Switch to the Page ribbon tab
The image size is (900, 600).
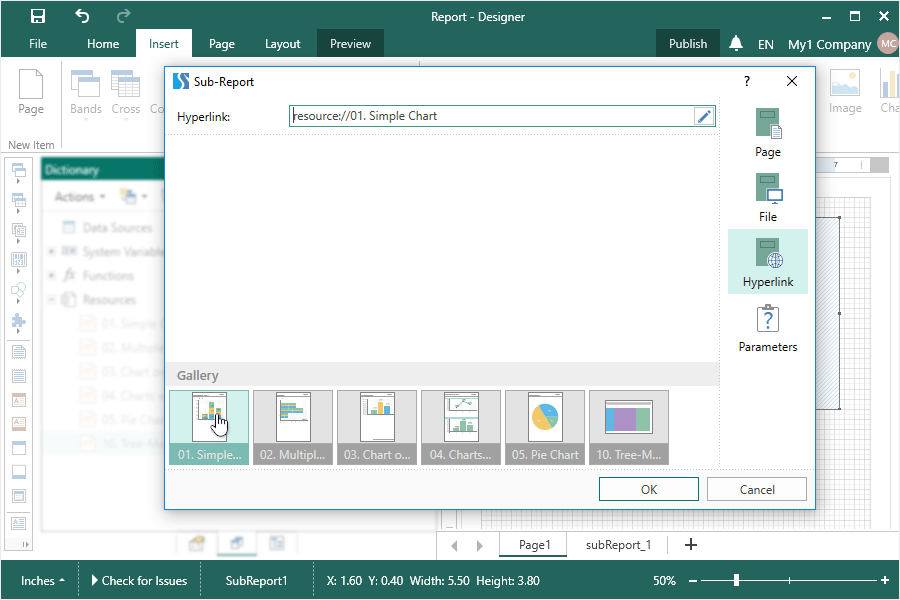(x=222, y=44)
